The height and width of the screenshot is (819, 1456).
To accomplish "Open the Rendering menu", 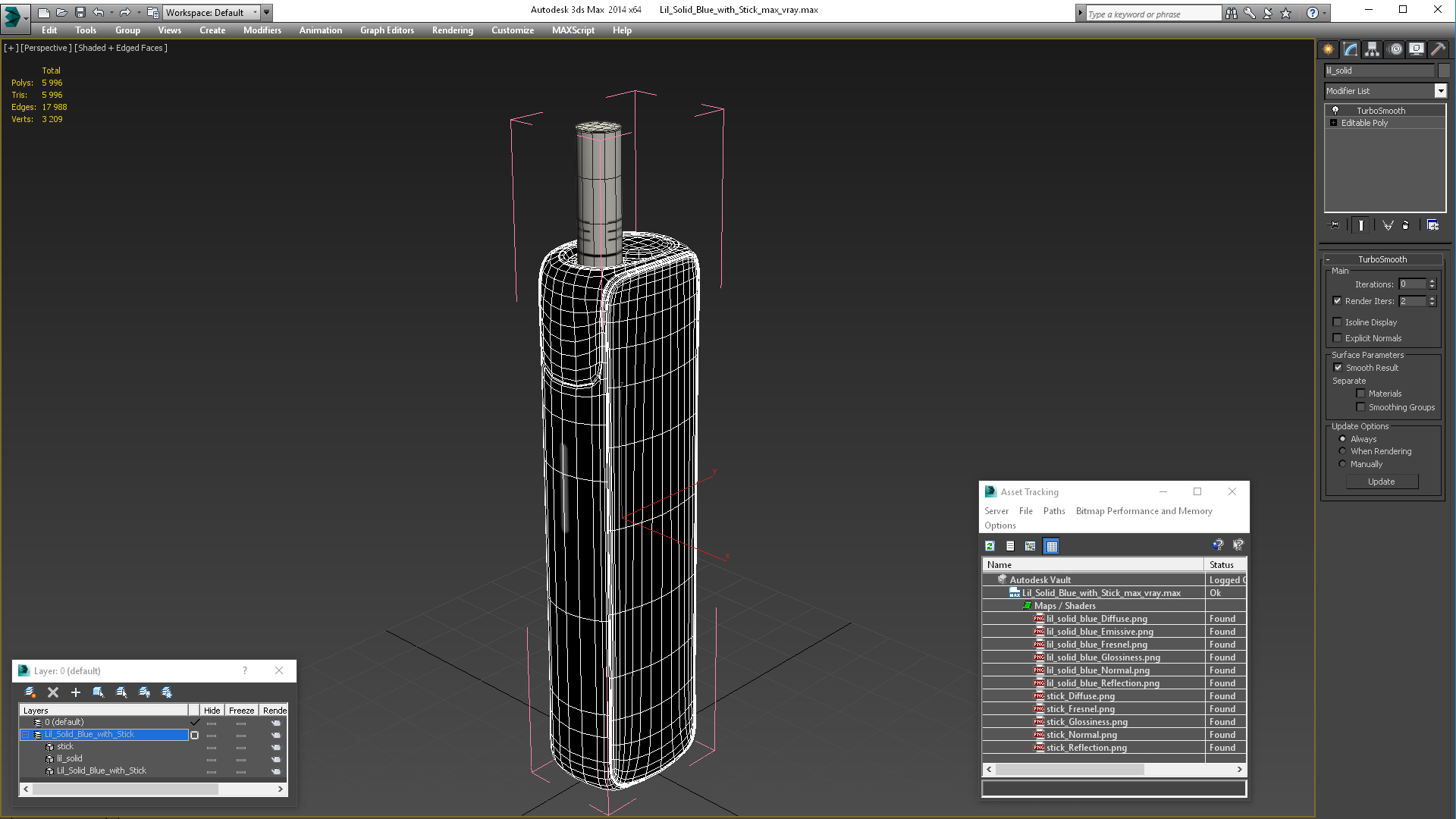I will point(453,30).
